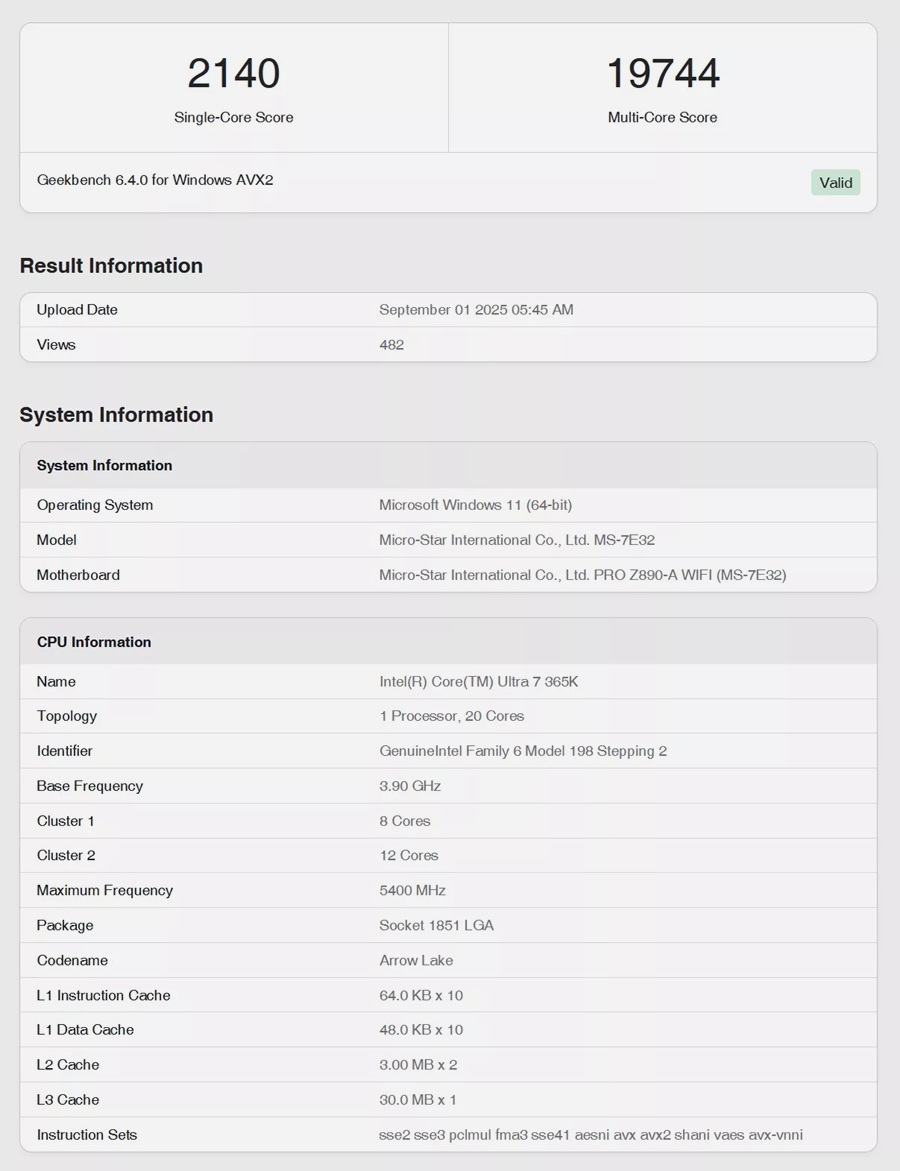Click the Base Frequency value 3.90 GHz
Screen dimensions: 900x1171
pos(410,786)
